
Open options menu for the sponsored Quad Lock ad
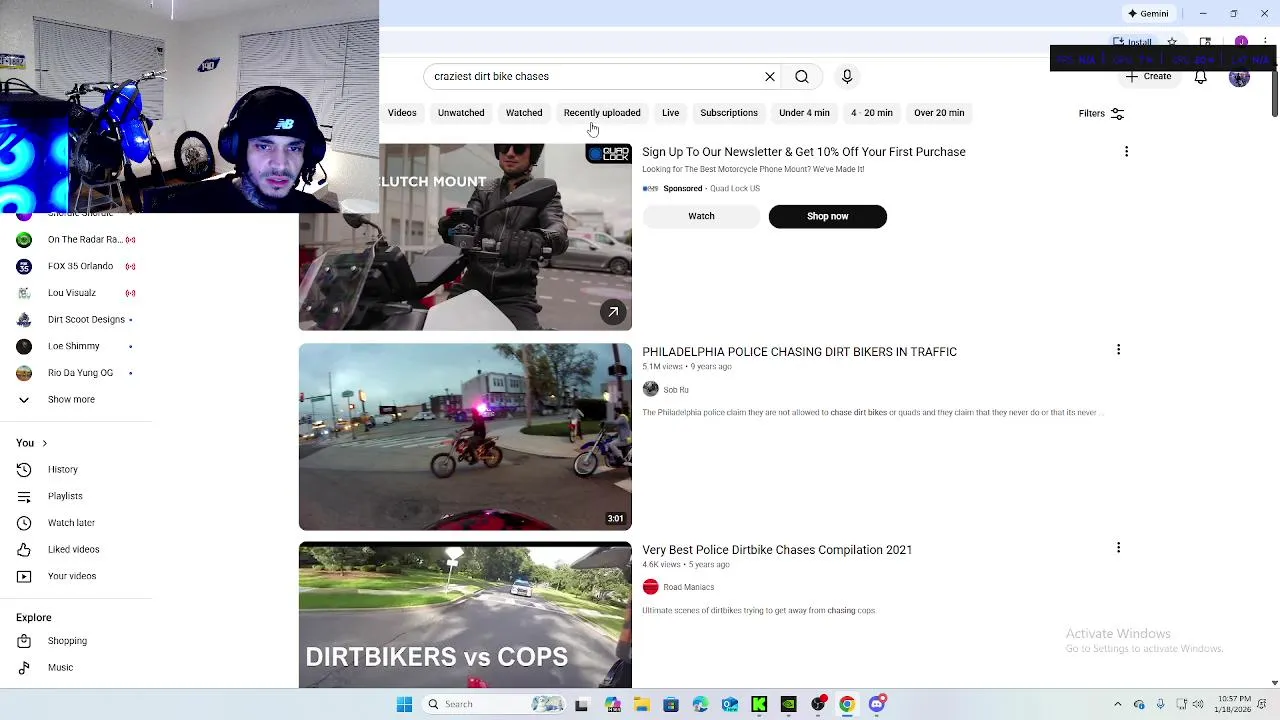point(1126,152)
